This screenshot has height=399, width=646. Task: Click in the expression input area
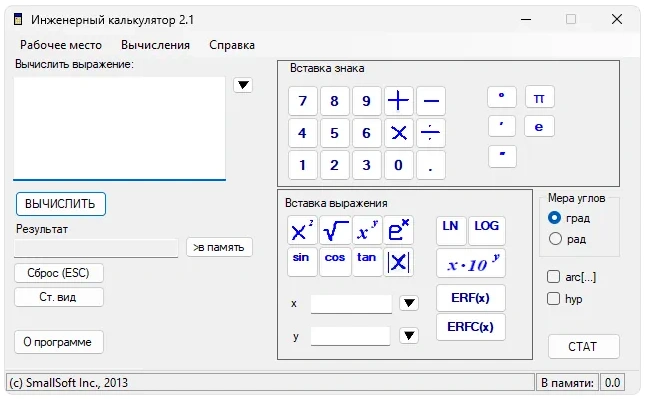click(119, 128)
